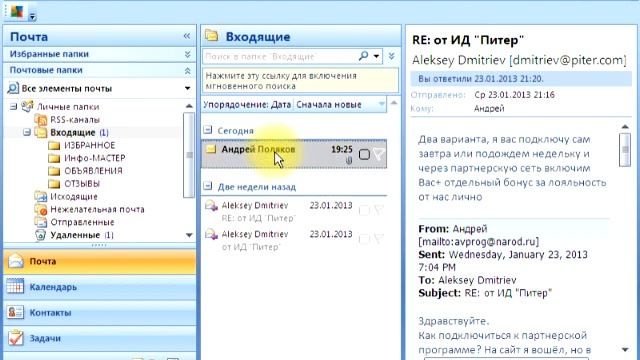Click the Office logo icon at top-left
This screenshot has width=640, height=360.
click(x=17, y=11)
